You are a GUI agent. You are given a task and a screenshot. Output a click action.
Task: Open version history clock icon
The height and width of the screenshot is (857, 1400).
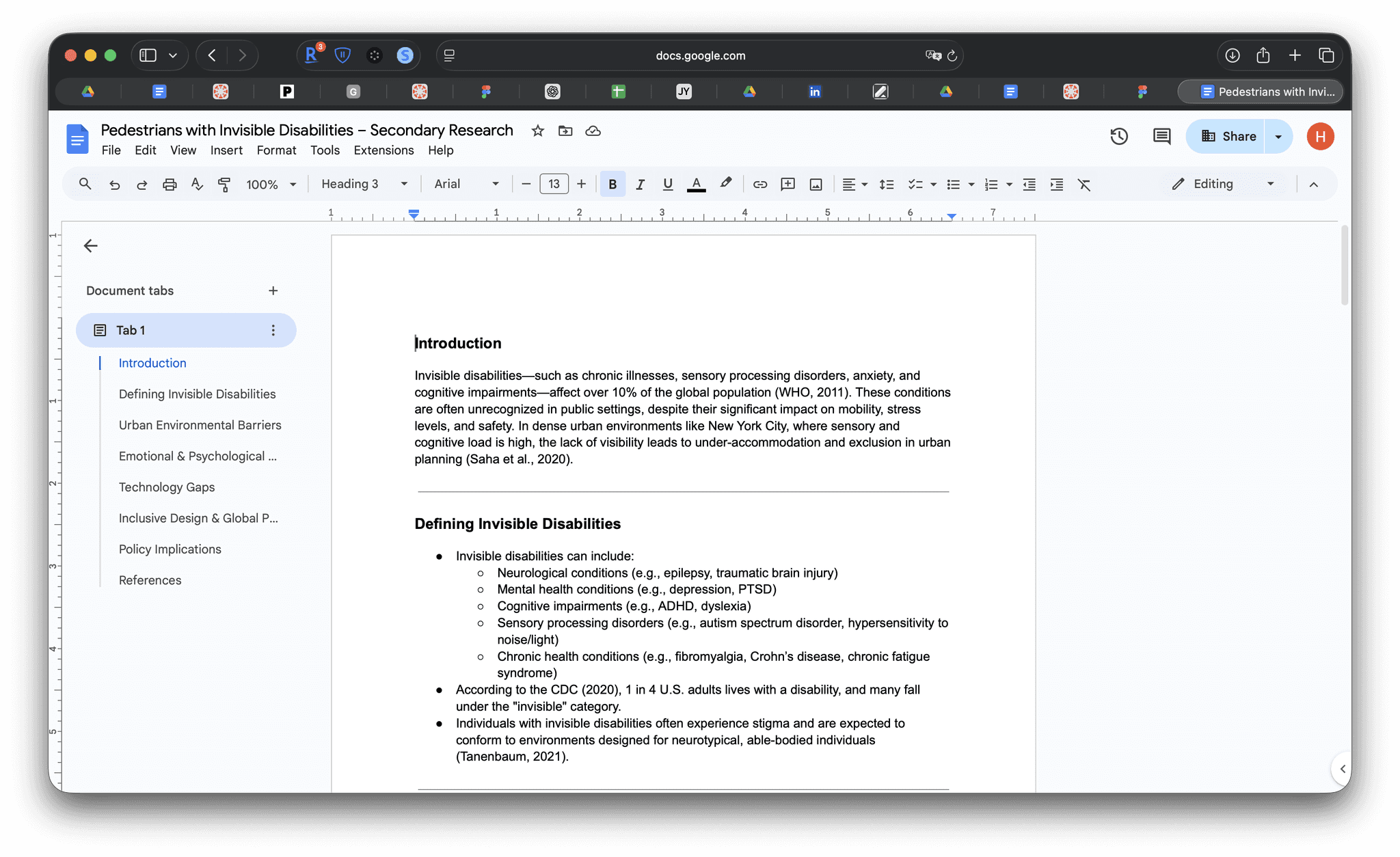pos(1118,136)
